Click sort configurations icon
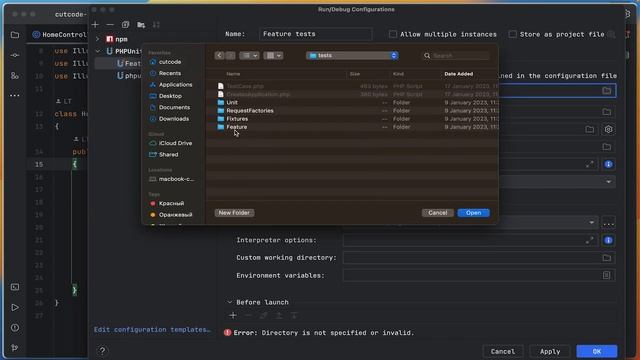Screen dimensions: 640x360 (156, 25)
